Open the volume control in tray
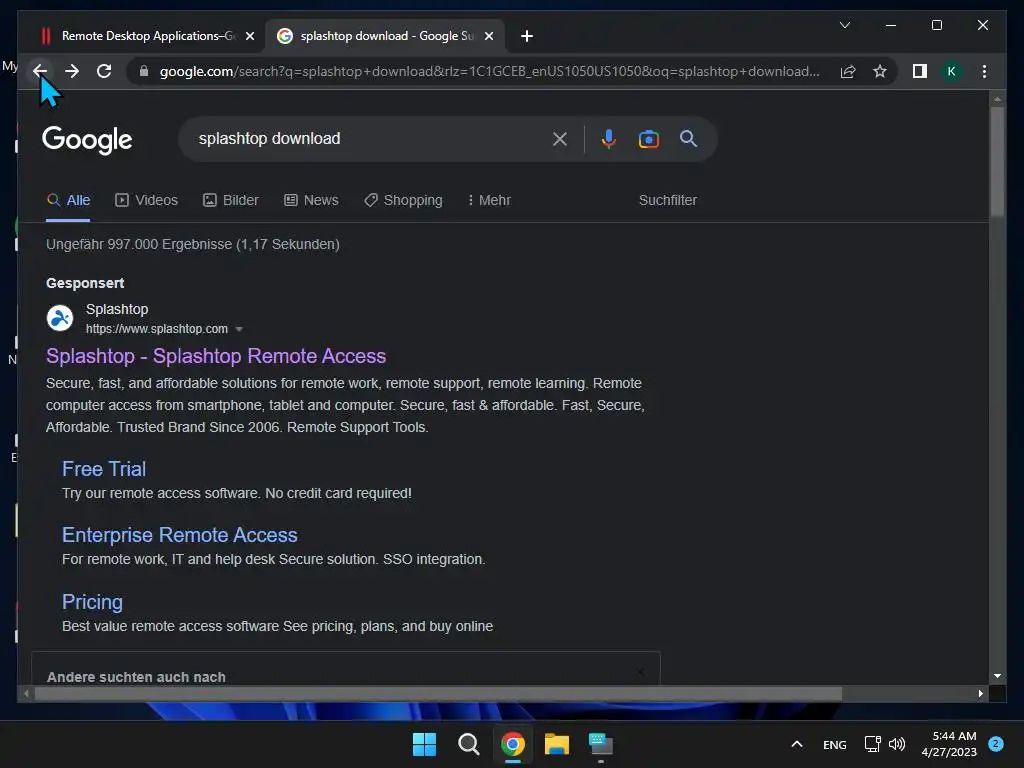 point(897,744)
